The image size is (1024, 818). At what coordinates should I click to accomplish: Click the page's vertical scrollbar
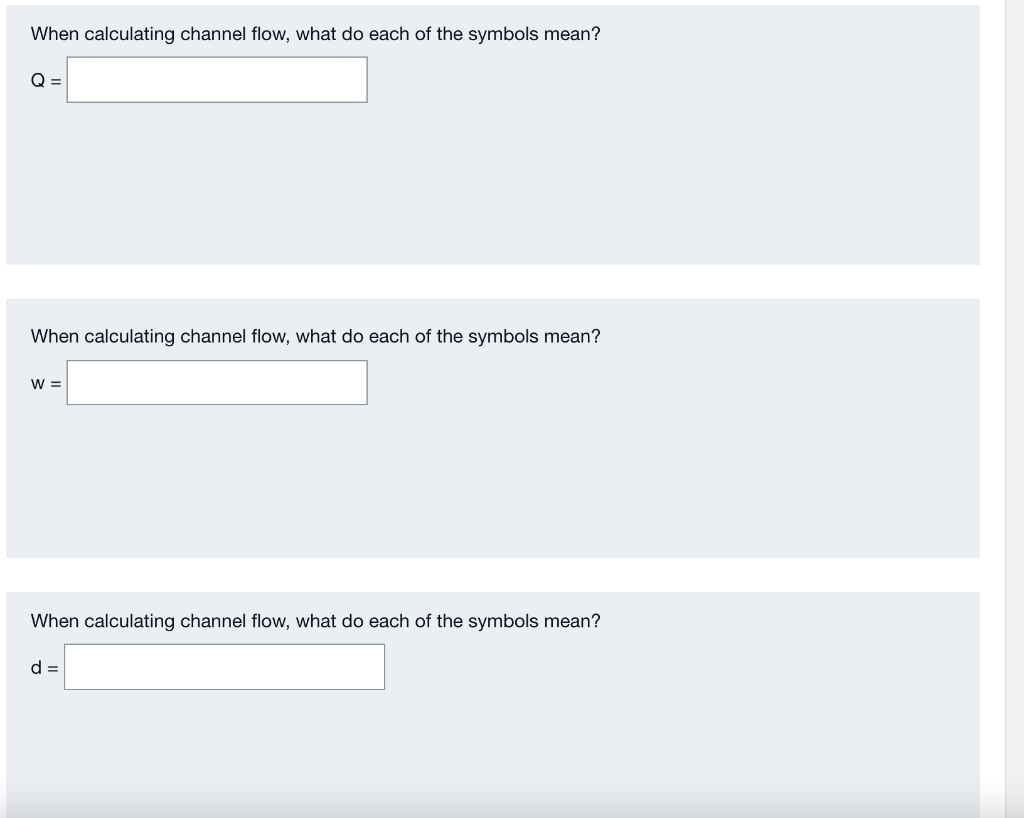(x=1014, y=400)
